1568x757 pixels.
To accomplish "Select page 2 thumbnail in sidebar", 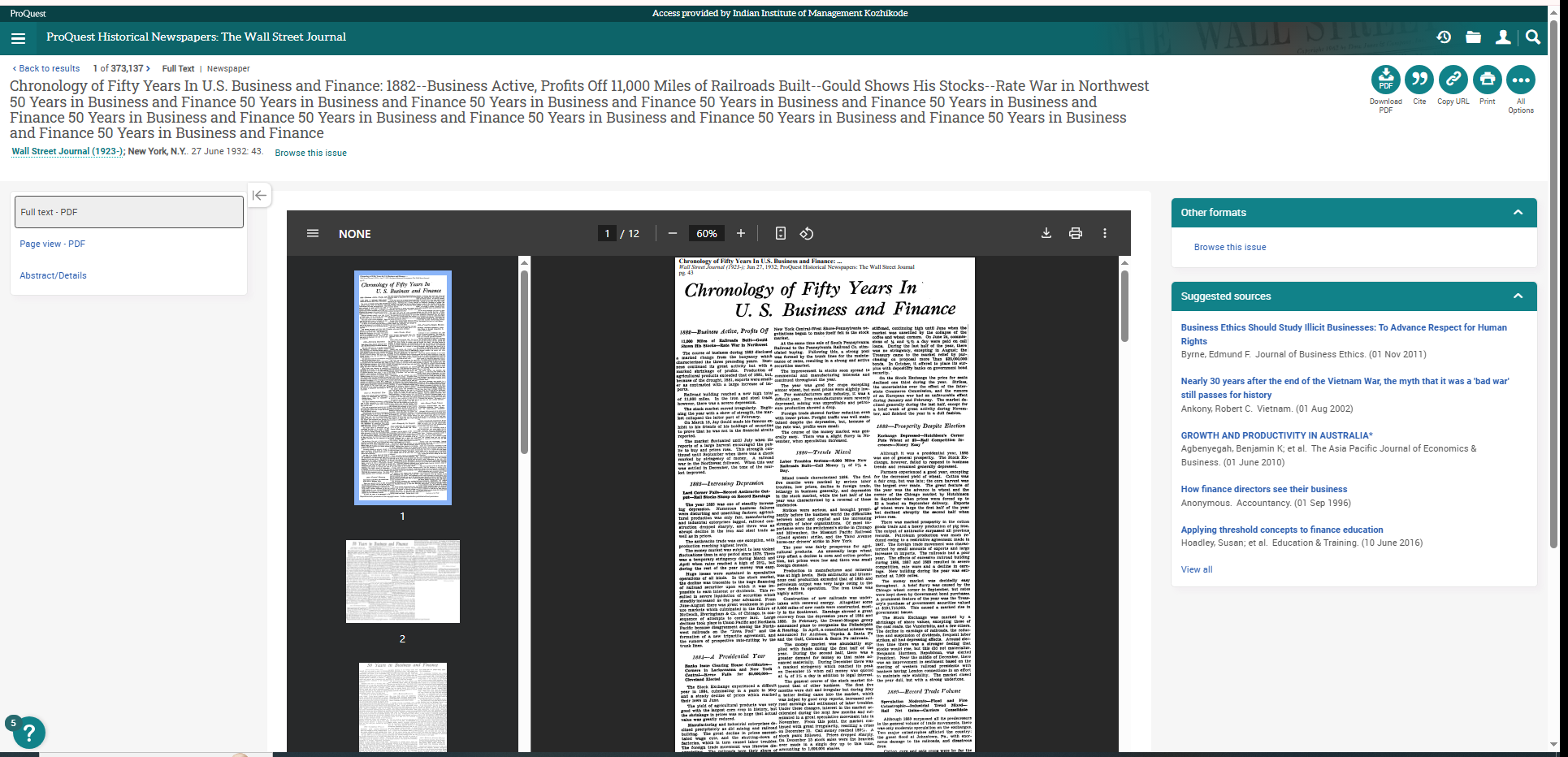I will [402, 582].
